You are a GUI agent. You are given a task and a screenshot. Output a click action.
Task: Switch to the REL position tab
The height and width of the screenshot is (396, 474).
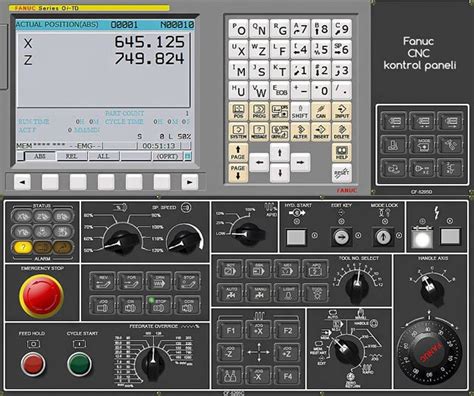[x=72, y=156]
